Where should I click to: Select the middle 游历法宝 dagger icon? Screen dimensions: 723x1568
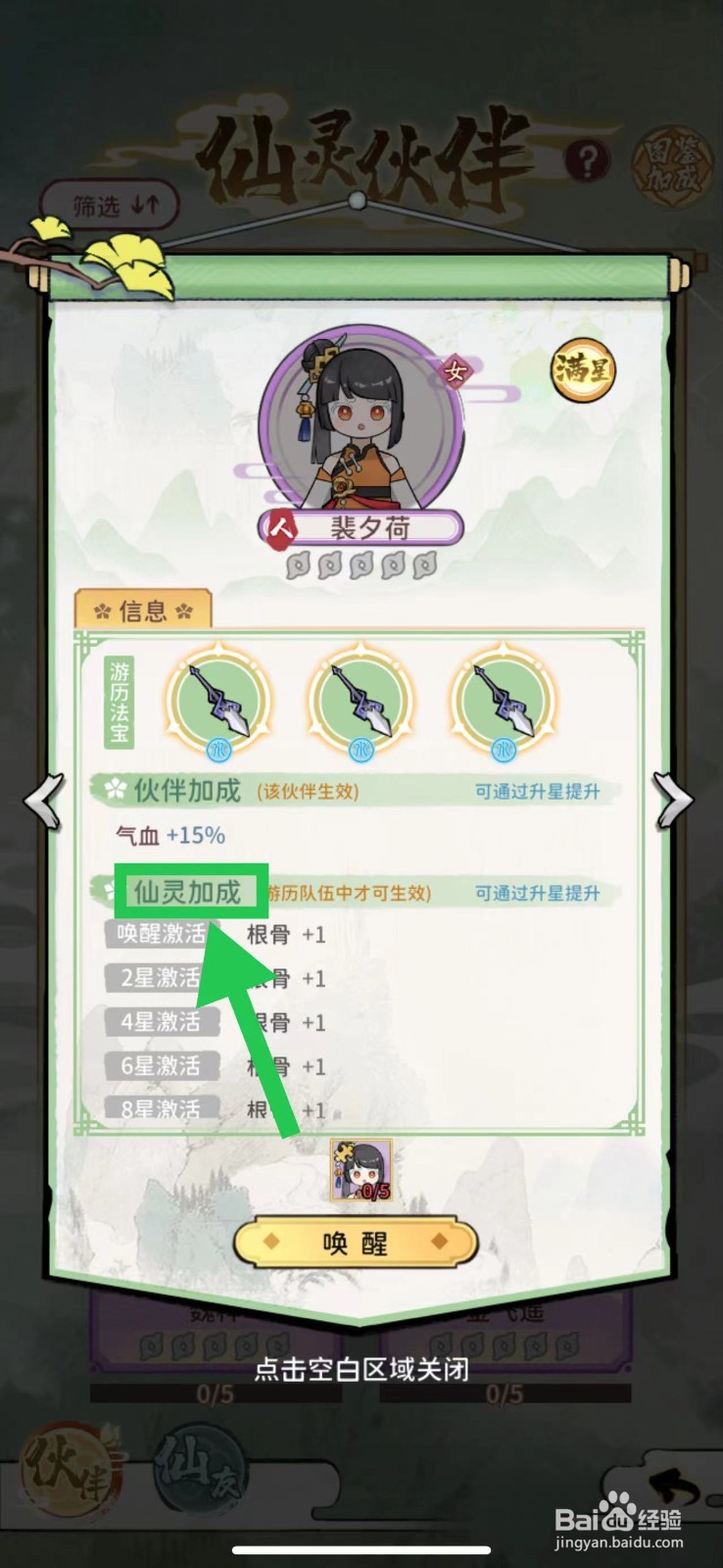pyautogui.click(x=361, y=702)
